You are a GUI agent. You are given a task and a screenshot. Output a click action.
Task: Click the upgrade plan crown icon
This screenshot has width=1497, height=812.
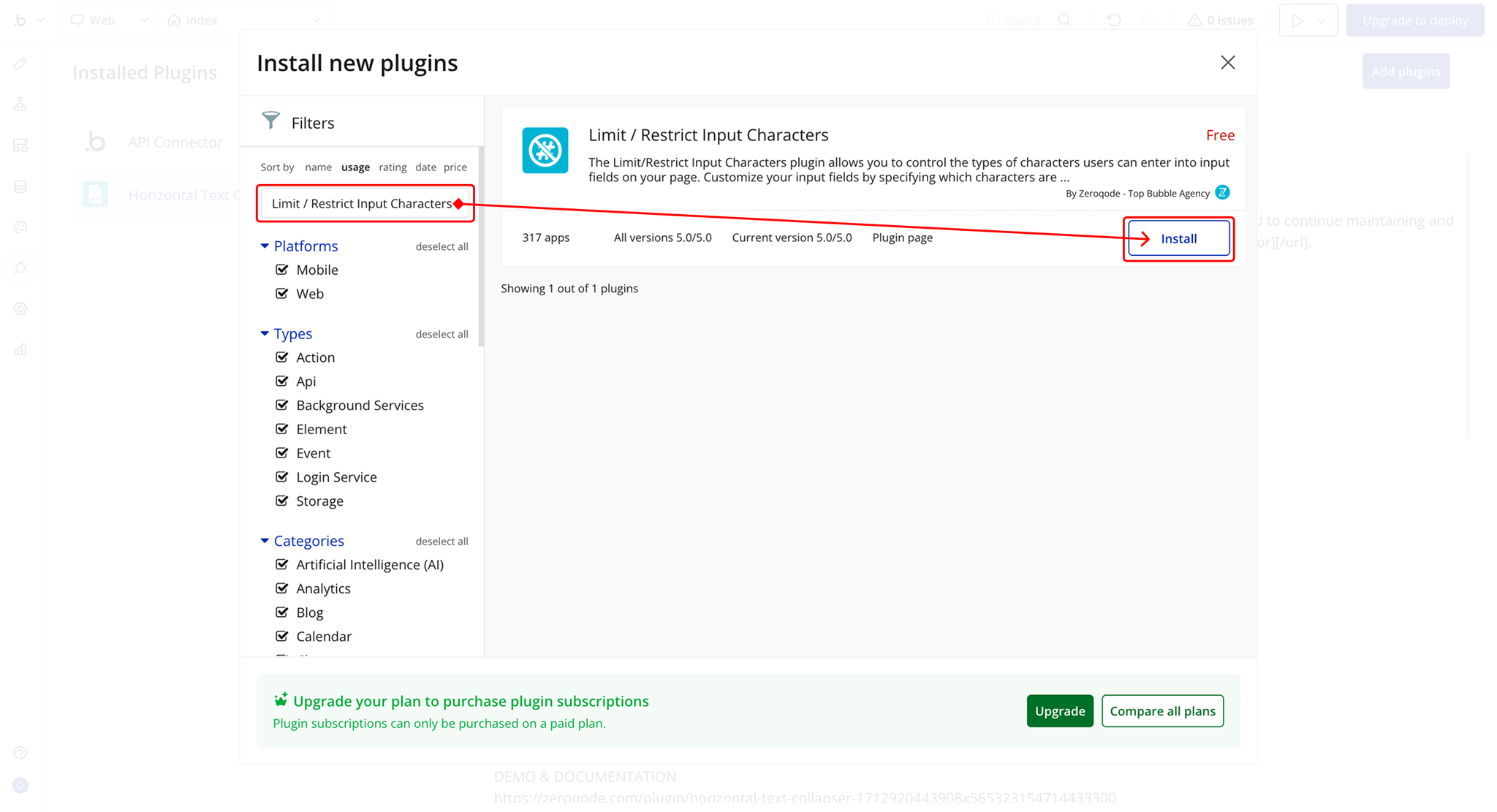click(281, 700)
